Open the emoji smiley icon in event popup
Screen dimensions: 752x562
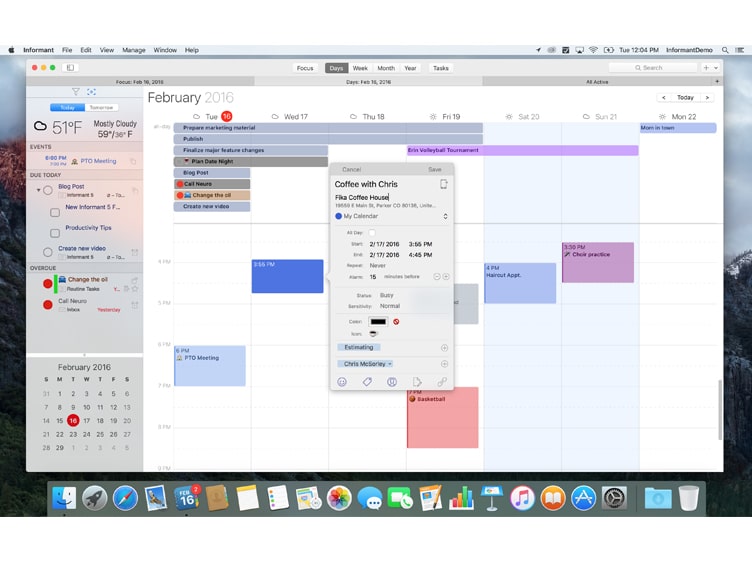point(342,382)
